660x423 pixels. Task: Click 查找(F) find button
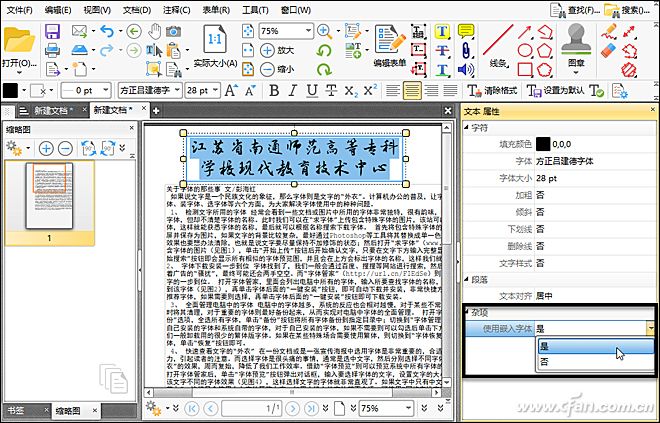[575, 11]
